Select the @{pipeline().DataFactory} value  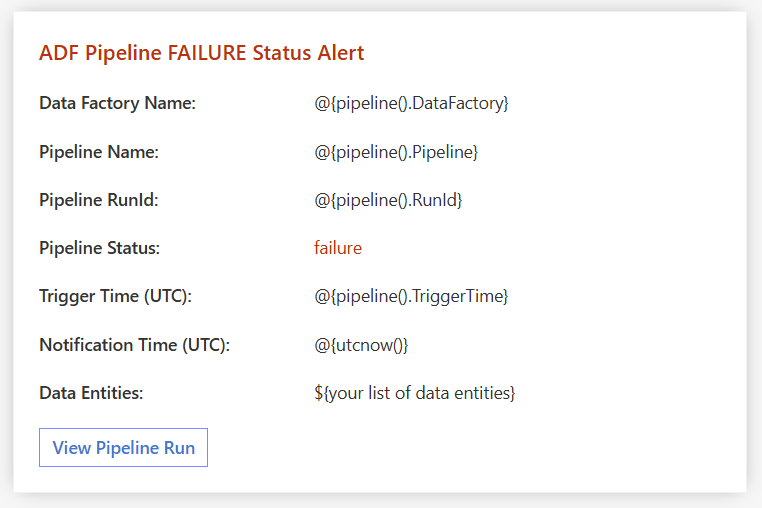(x=411, y=103)
